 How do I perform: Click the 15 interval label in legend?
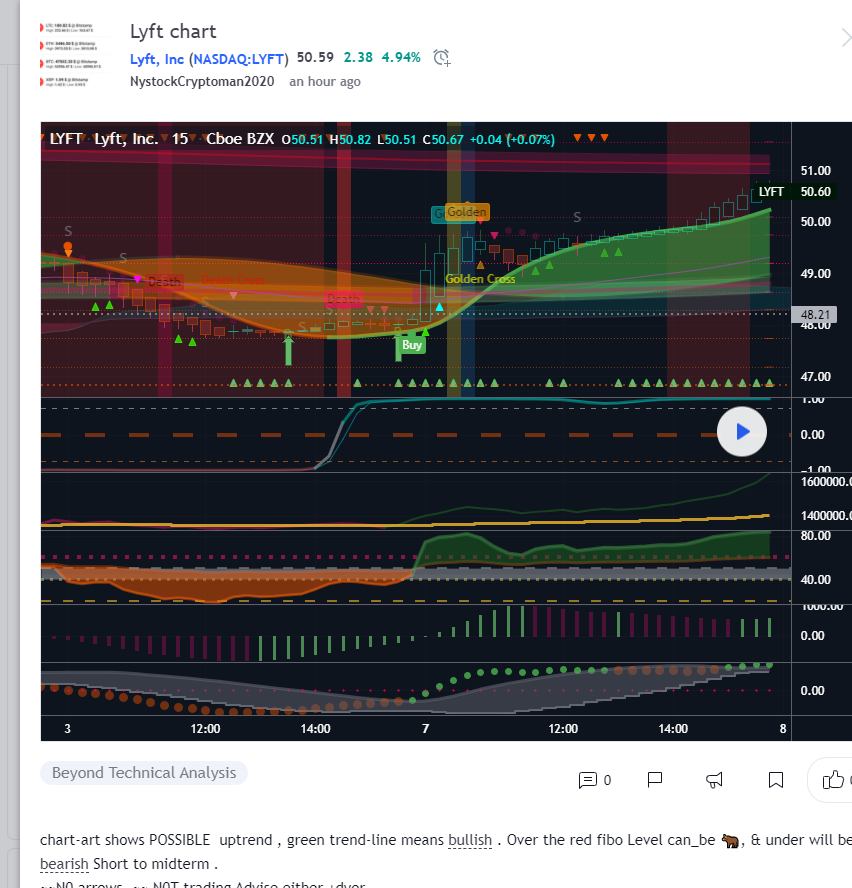point(180,139)
